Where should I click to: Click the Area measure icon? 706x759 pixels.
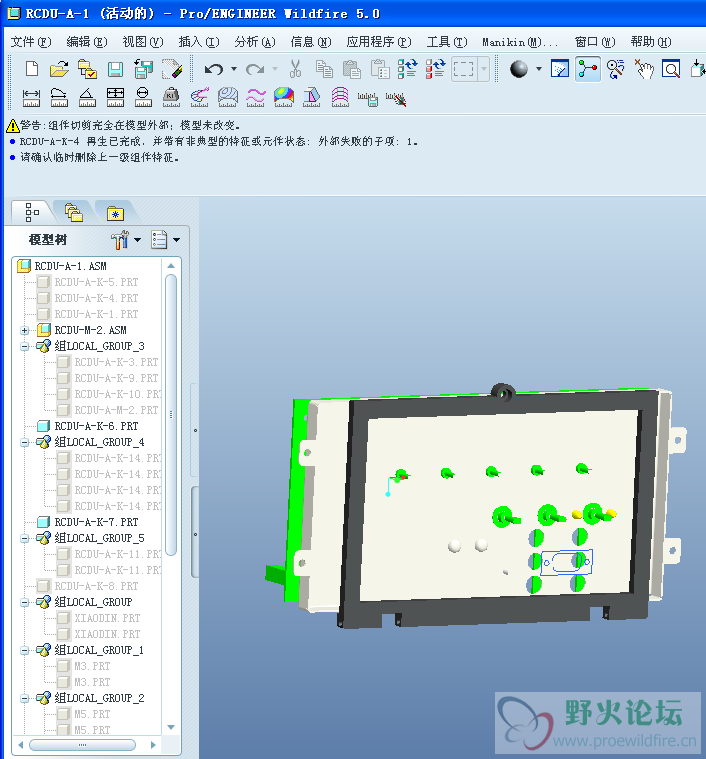[x=115, y=97]
